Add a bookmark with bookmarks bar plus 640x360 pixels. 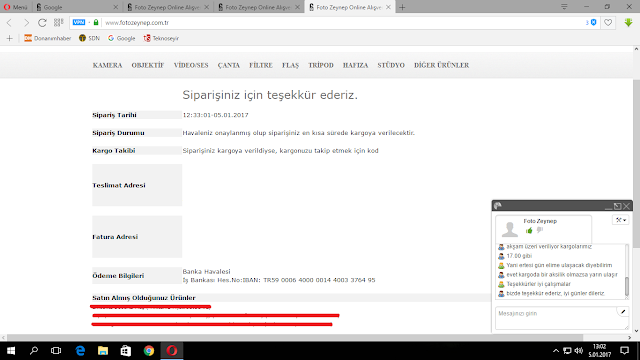[9, 38]
